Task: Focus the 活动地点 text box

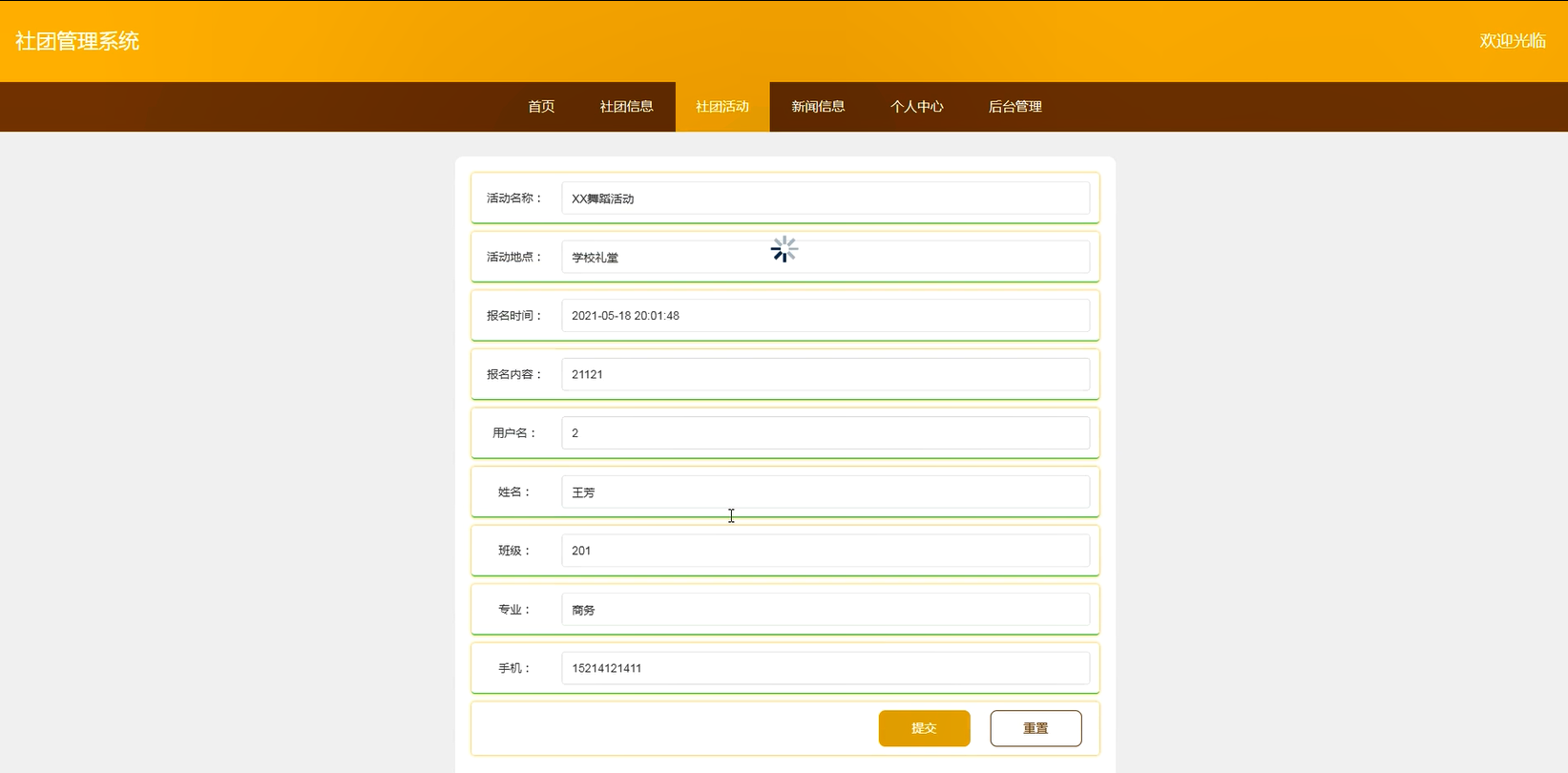Action: (x=825, y=258)
